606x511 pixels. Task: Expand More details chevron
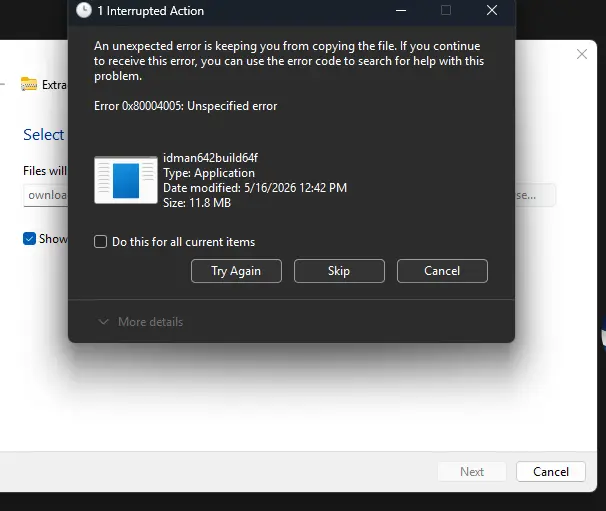tap(103, 322)
